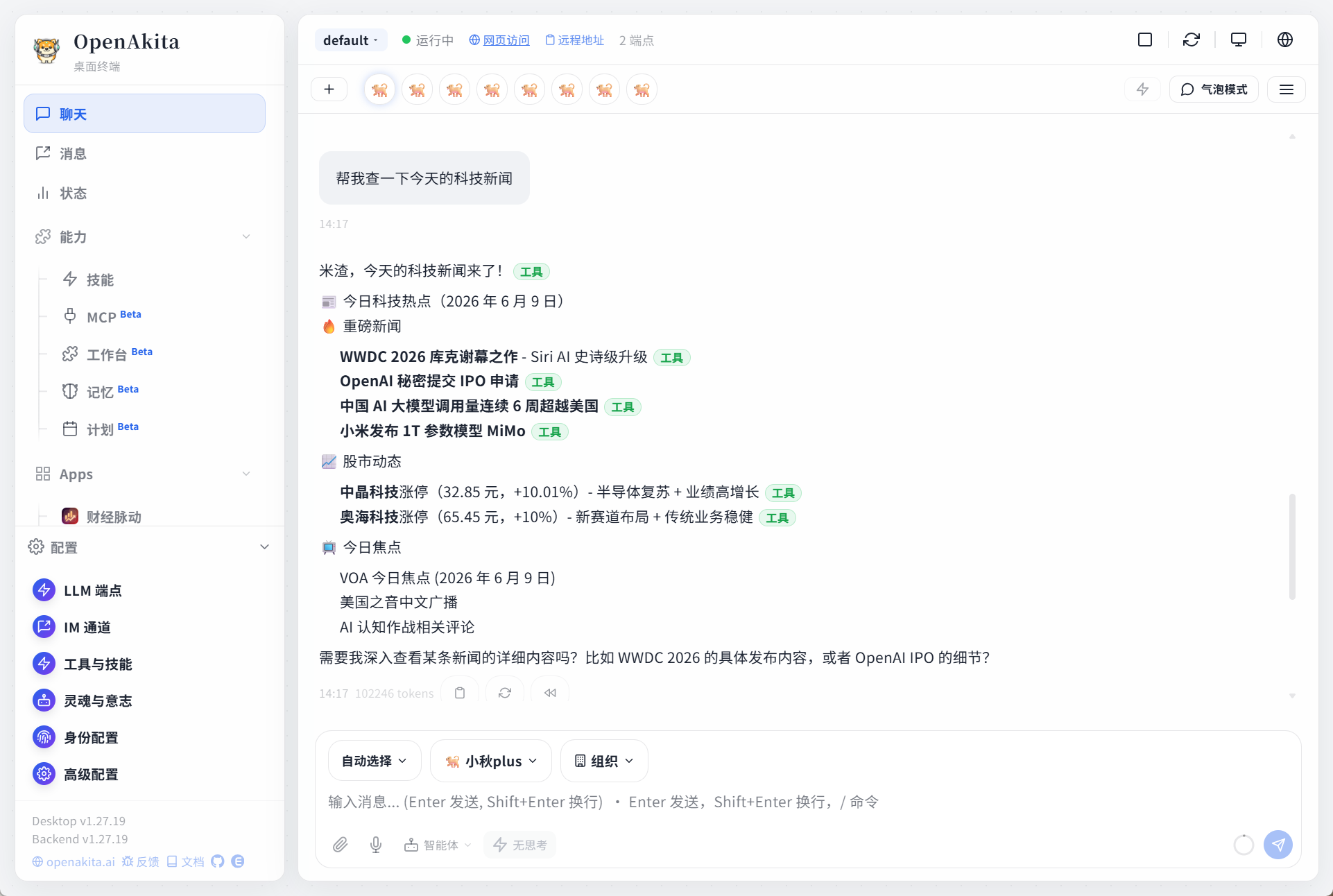Open the 自动选择 model dropdown
The width and height of the screenshot is (1333, 896).
(x=374, y=761)
